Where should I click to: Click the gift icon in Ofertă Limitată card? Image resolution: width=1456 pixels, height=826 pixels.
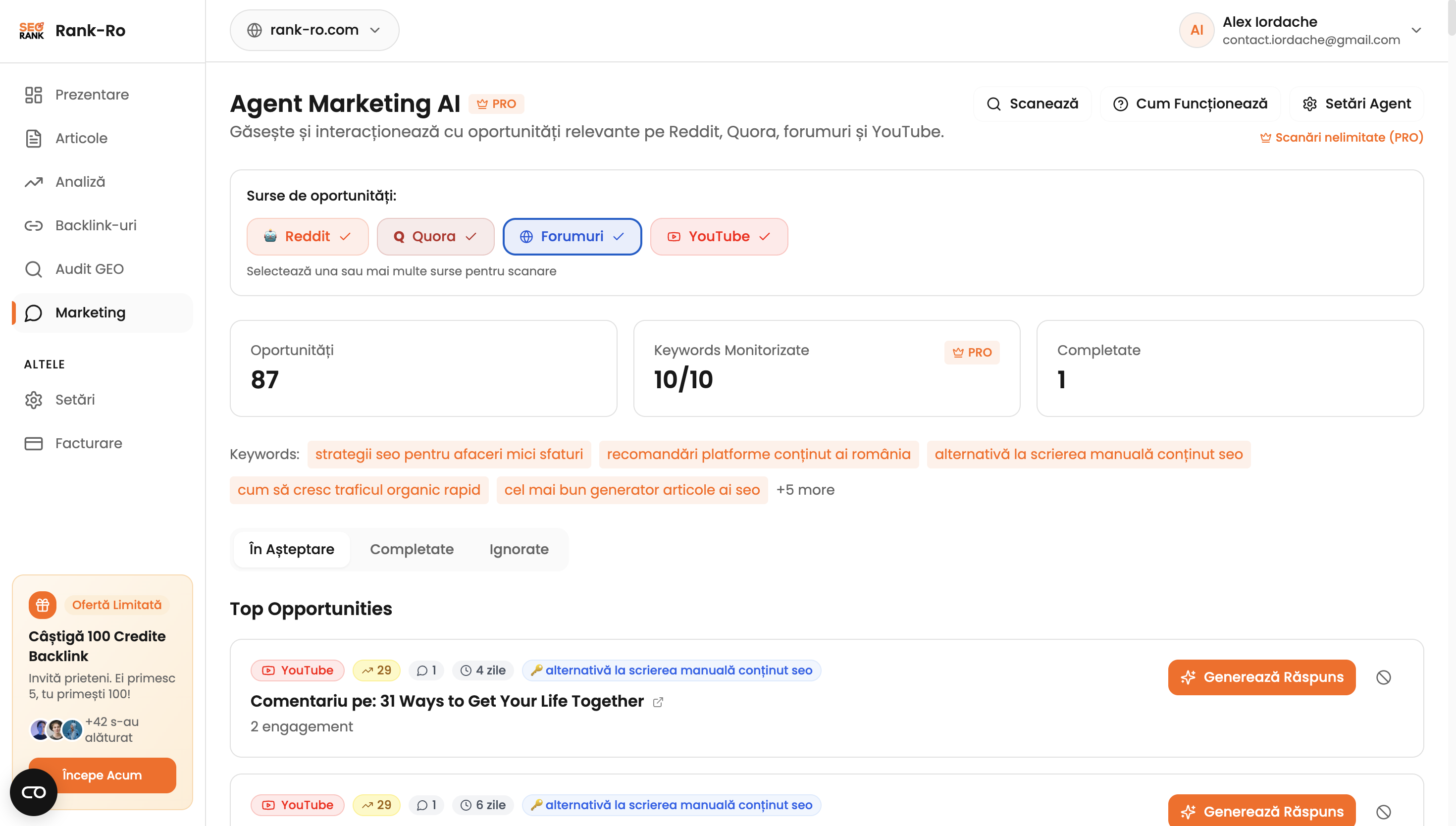click(43, 605)
